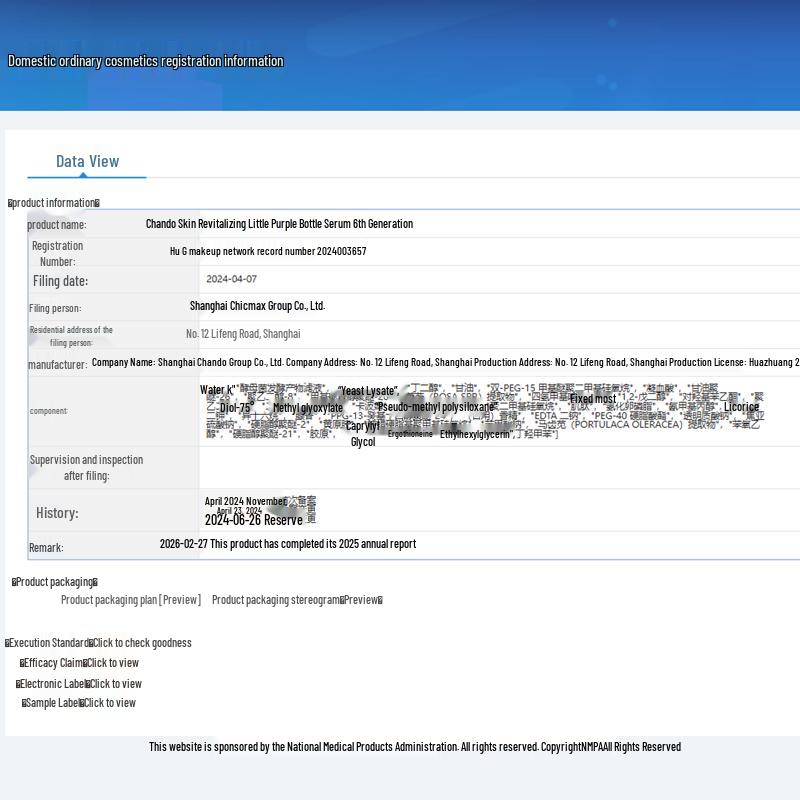The image size is (800, 800).
Task: Click Ethylhexylglycerin ingredient text
Action: pyautogui.click(x=476, y=434)
